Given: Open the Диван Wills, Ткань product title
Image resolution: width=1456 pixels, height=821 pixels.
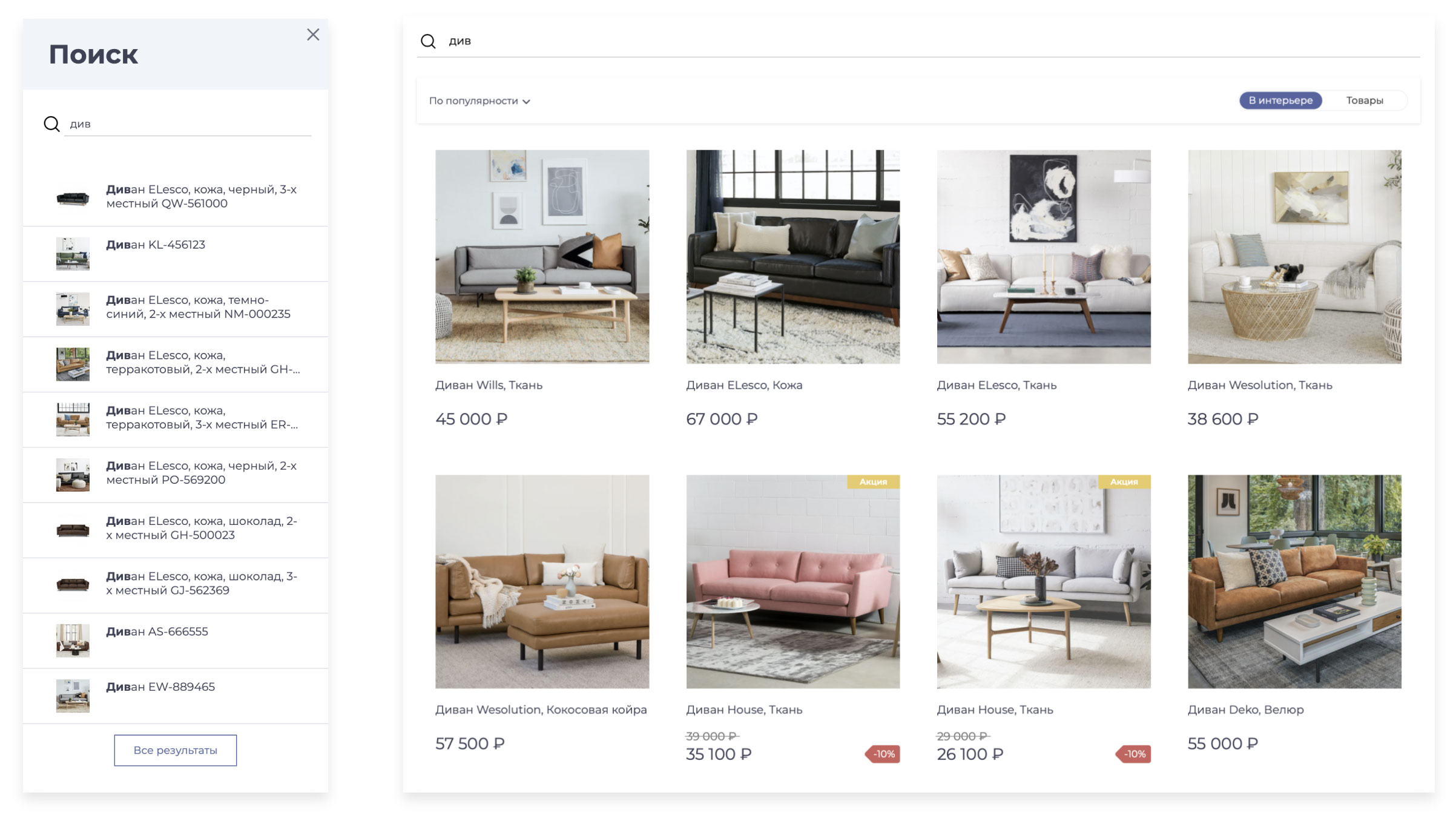Looking at the screenshot, I should click(x=489, y=385).
